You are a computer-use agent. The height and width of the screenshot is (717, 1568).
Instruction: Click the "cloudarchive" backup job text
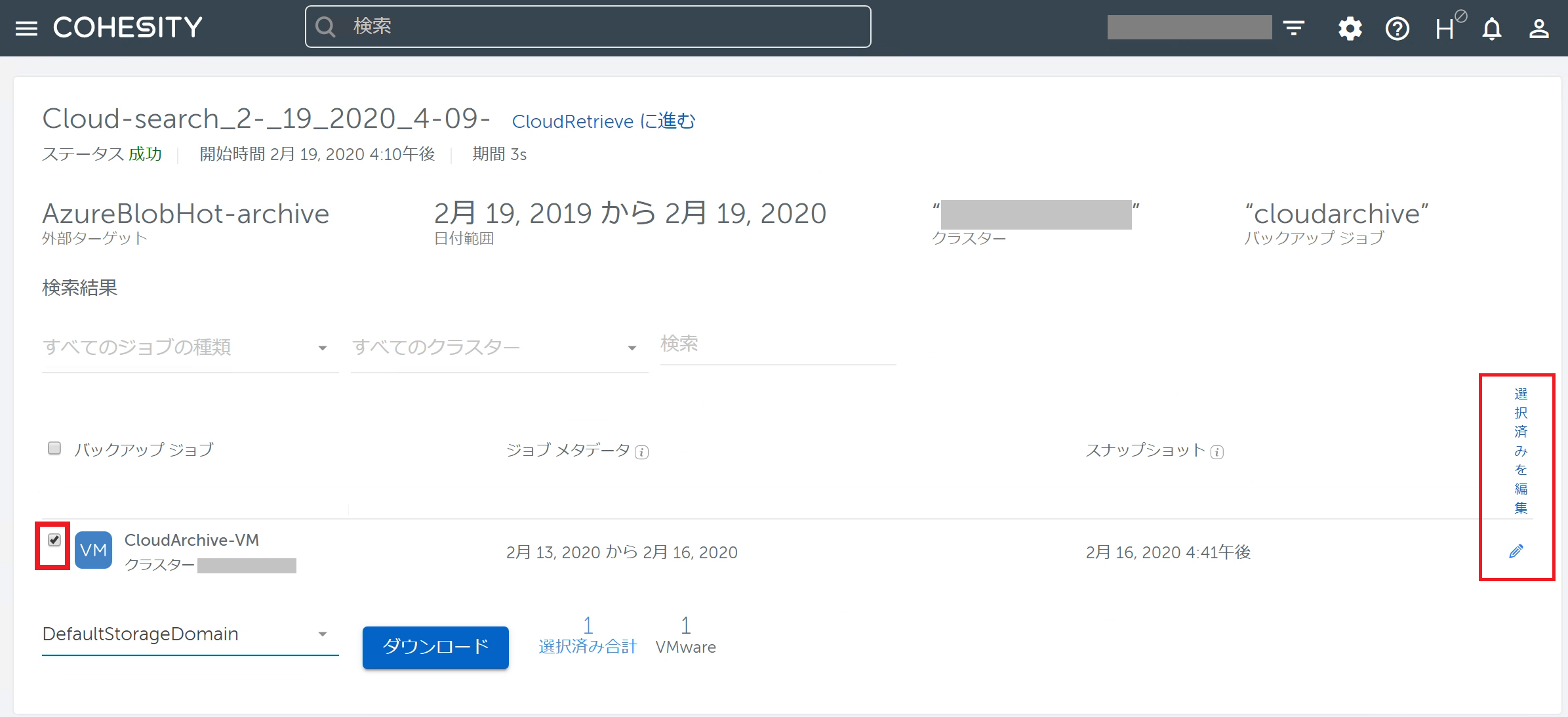tap(1337, 214)
